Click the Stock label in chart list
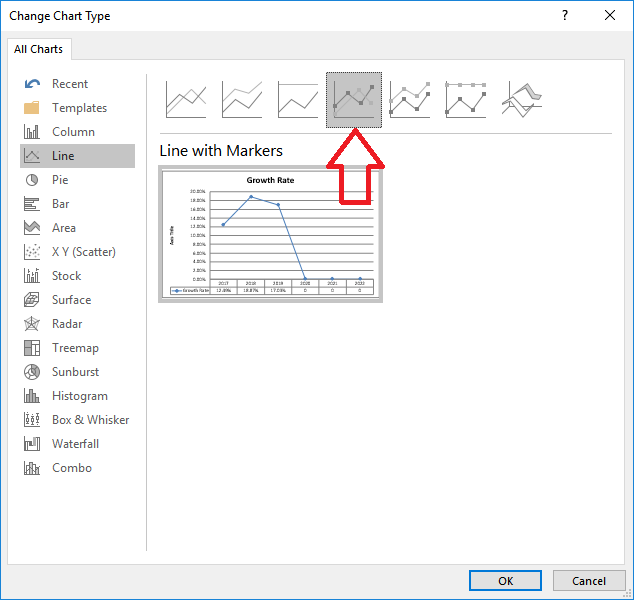The image size is (634, 600). [67, 276]
